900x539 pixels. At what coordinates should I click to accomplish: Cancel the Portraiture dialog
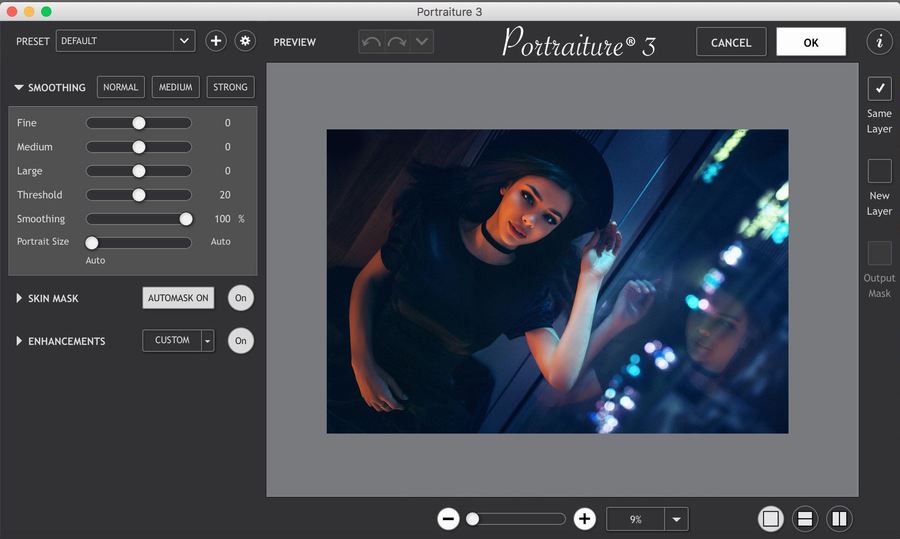[x=731, y=42]
